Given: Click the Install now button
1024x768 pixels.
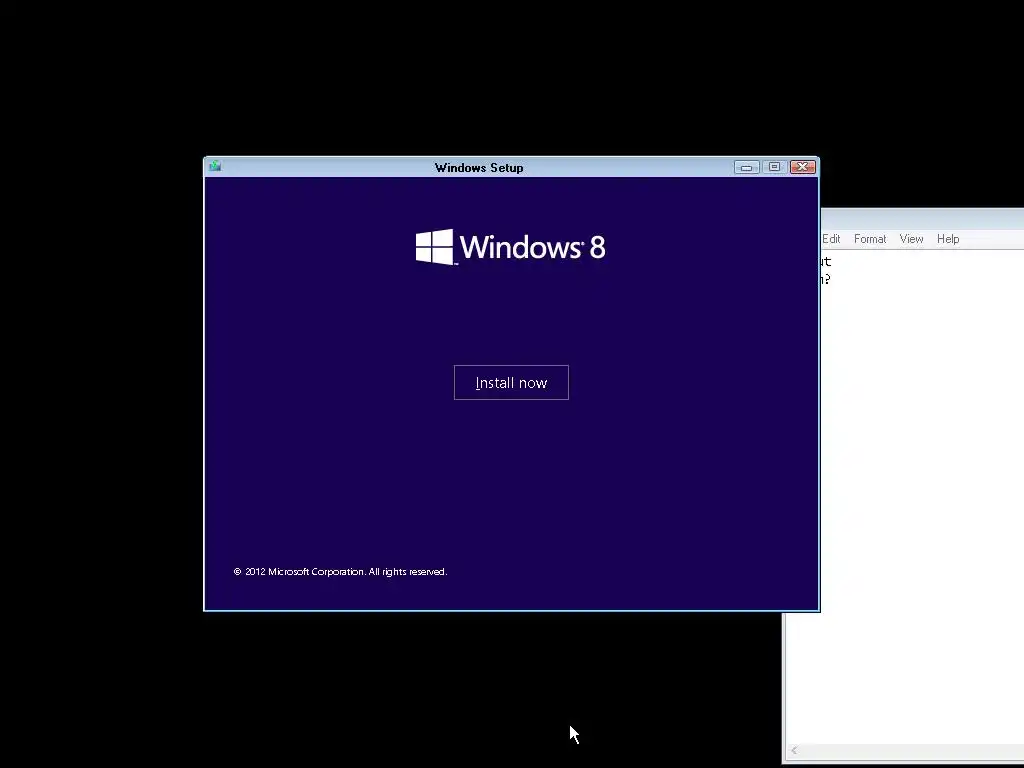Looking at the screenshot, I should point(511,383).
